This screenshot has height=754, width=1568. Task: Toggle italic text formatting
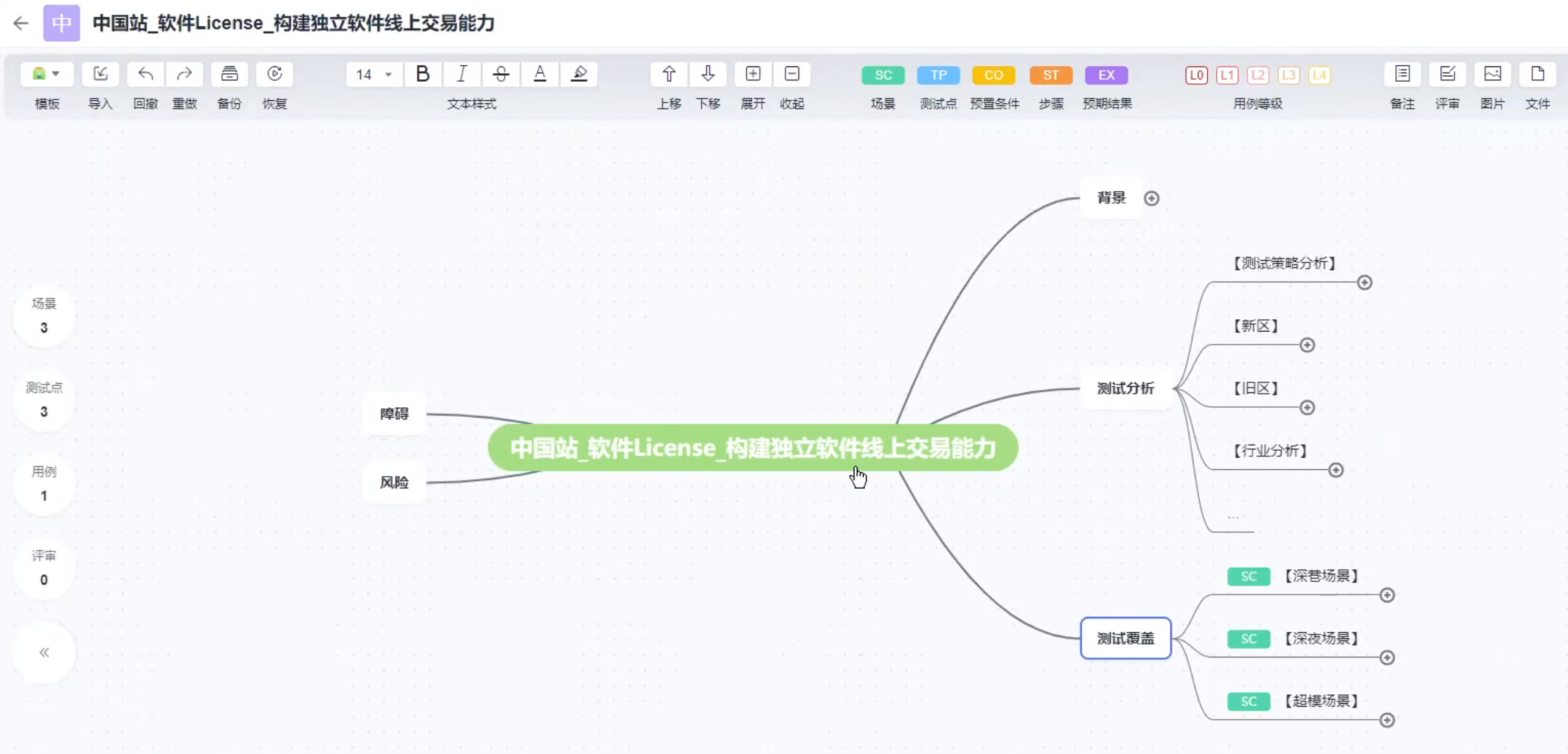pos(462,74)
